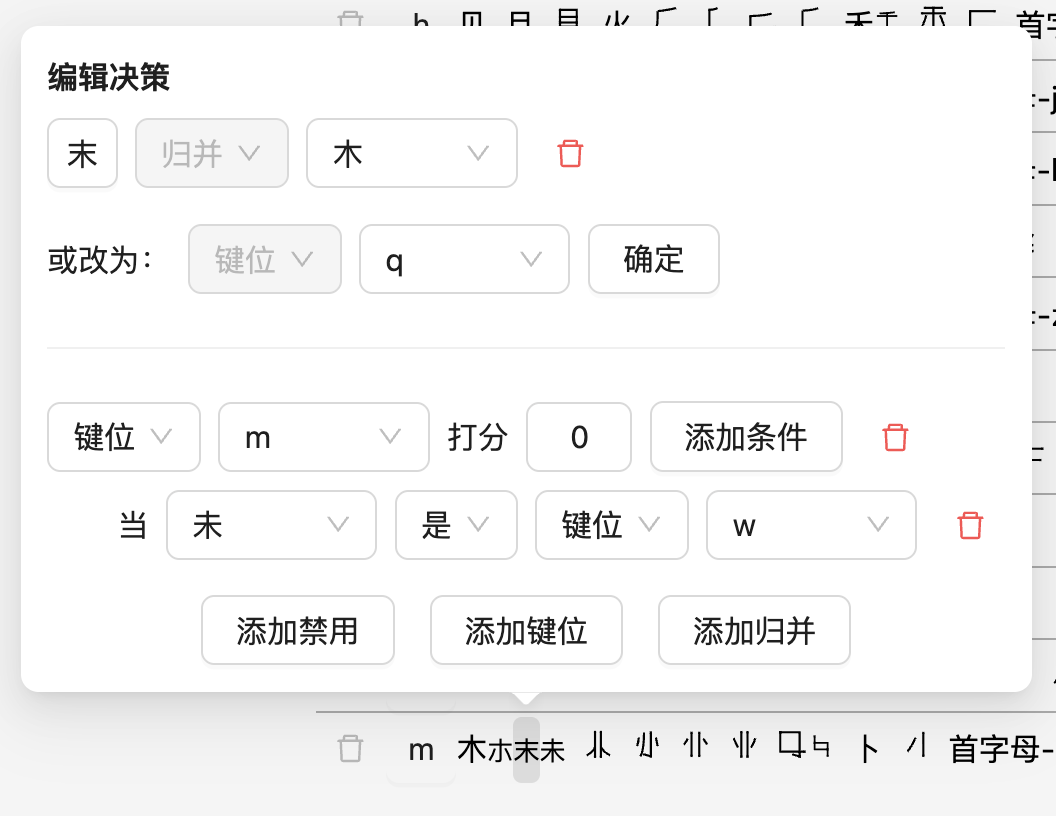Image resolution: width=1056 pixels, height=816 pixels.
Task: Open the 是 comparison dropdown
Action: coord(456,525)
